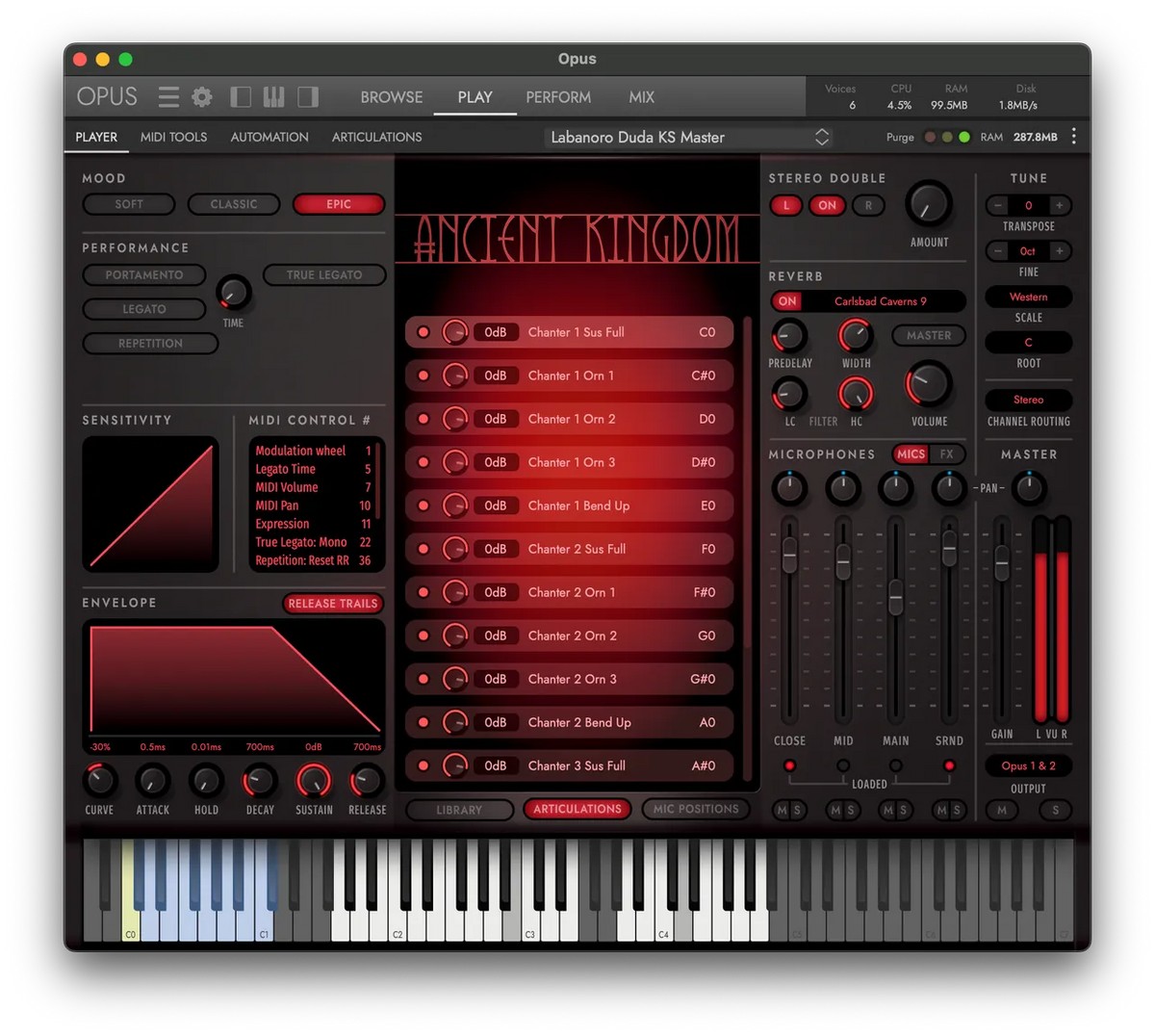1155x1036 pixels.
Task: Open the hamburger main menu icon
Action: point(168,97)
